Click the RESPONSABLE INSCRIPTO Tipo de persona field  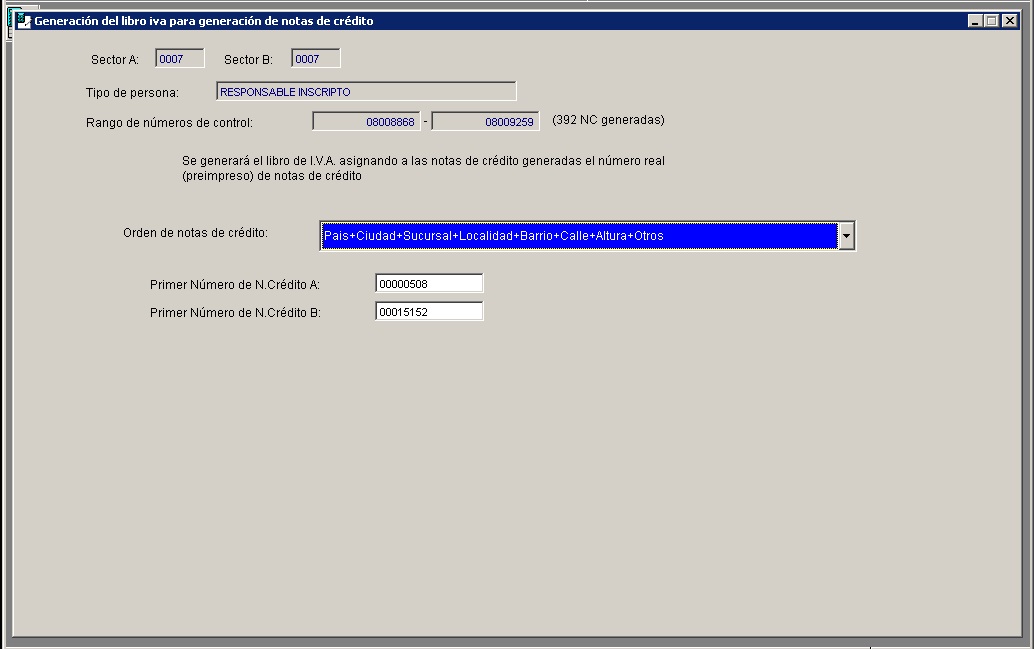pos(366,92)
